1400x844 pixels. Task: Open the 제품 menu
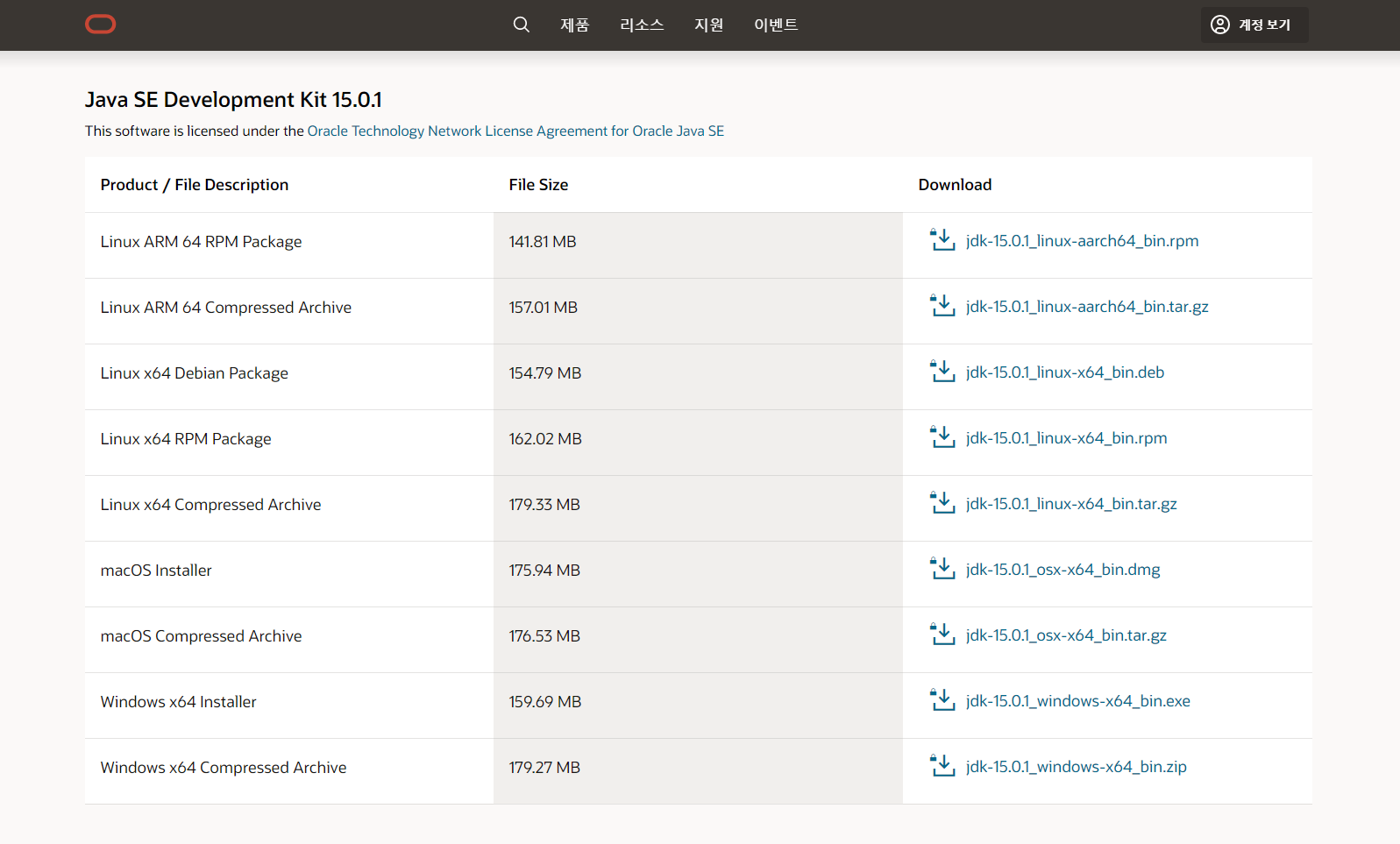pos(575,25)
